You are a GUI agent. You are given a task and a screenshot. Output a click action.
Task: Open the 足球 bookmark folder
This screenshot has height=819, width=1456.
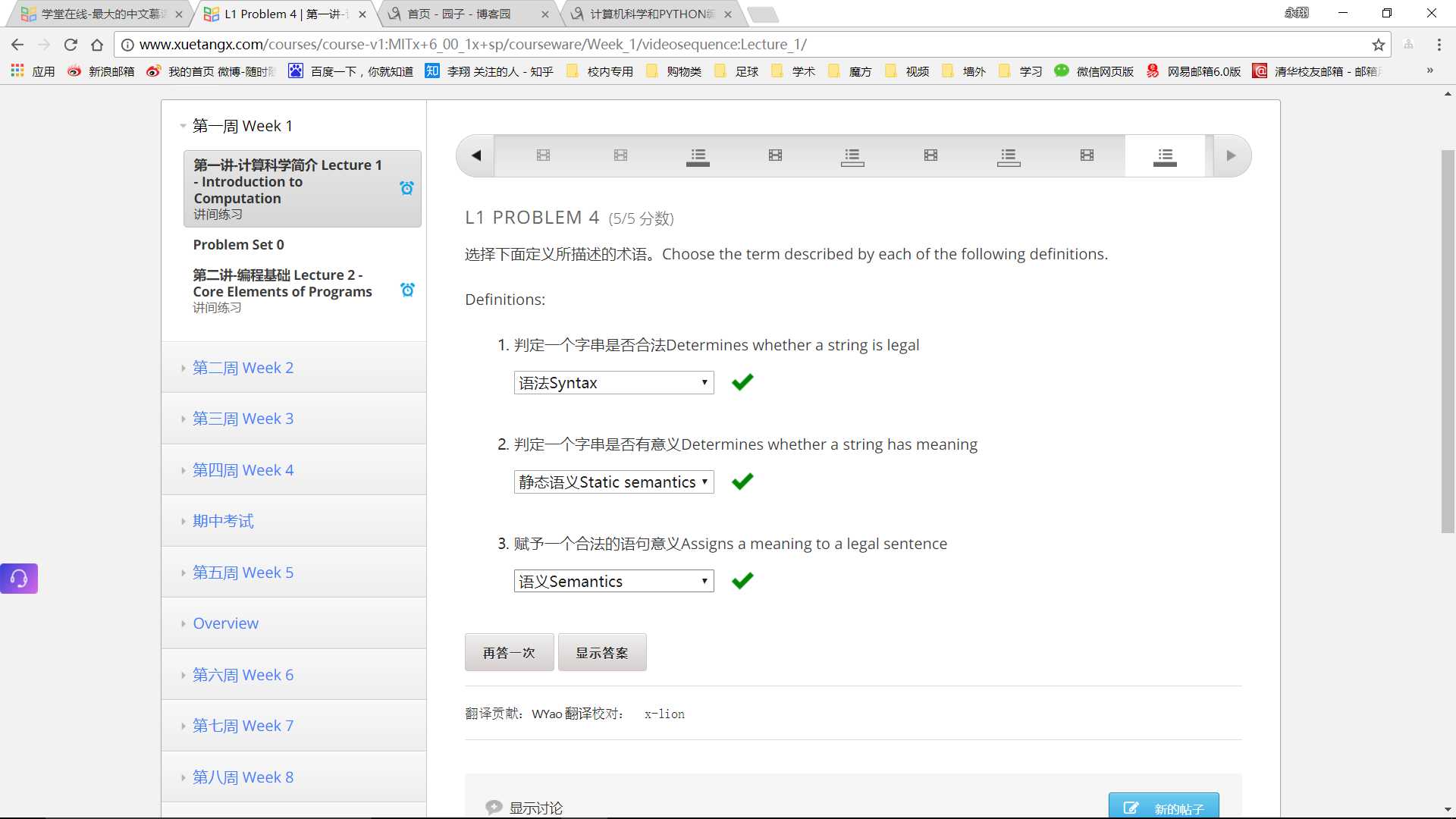(736, 71)
